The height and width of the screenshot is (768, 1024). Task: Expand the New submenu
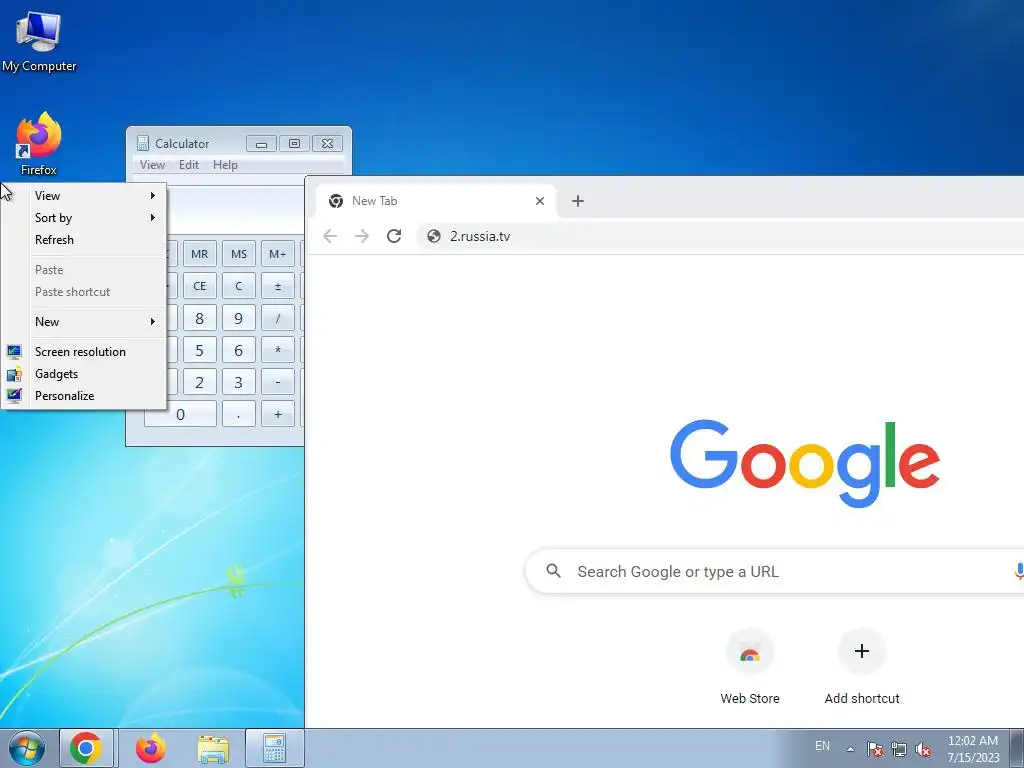coord(84,321)
